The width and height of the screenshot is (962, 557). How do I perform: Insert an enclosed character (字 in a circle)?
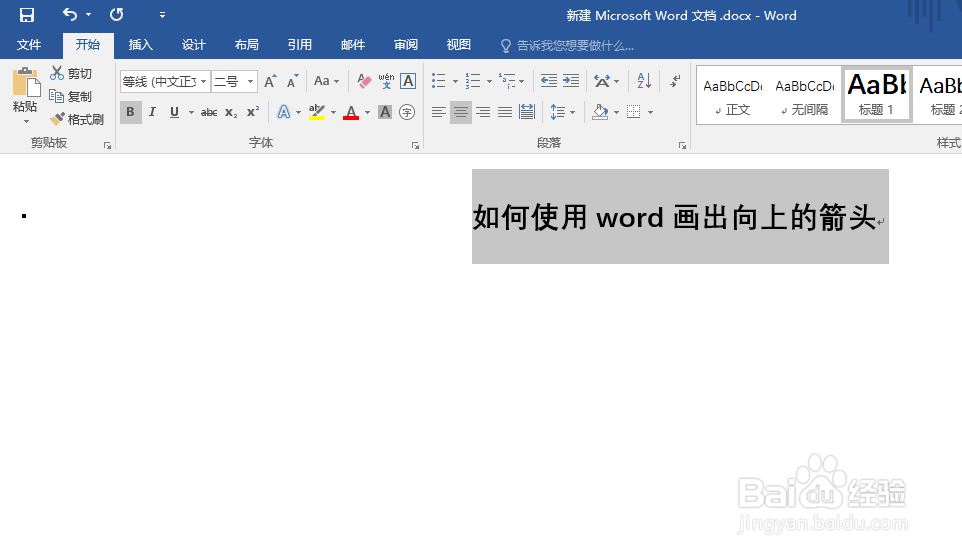coord(407,112)
